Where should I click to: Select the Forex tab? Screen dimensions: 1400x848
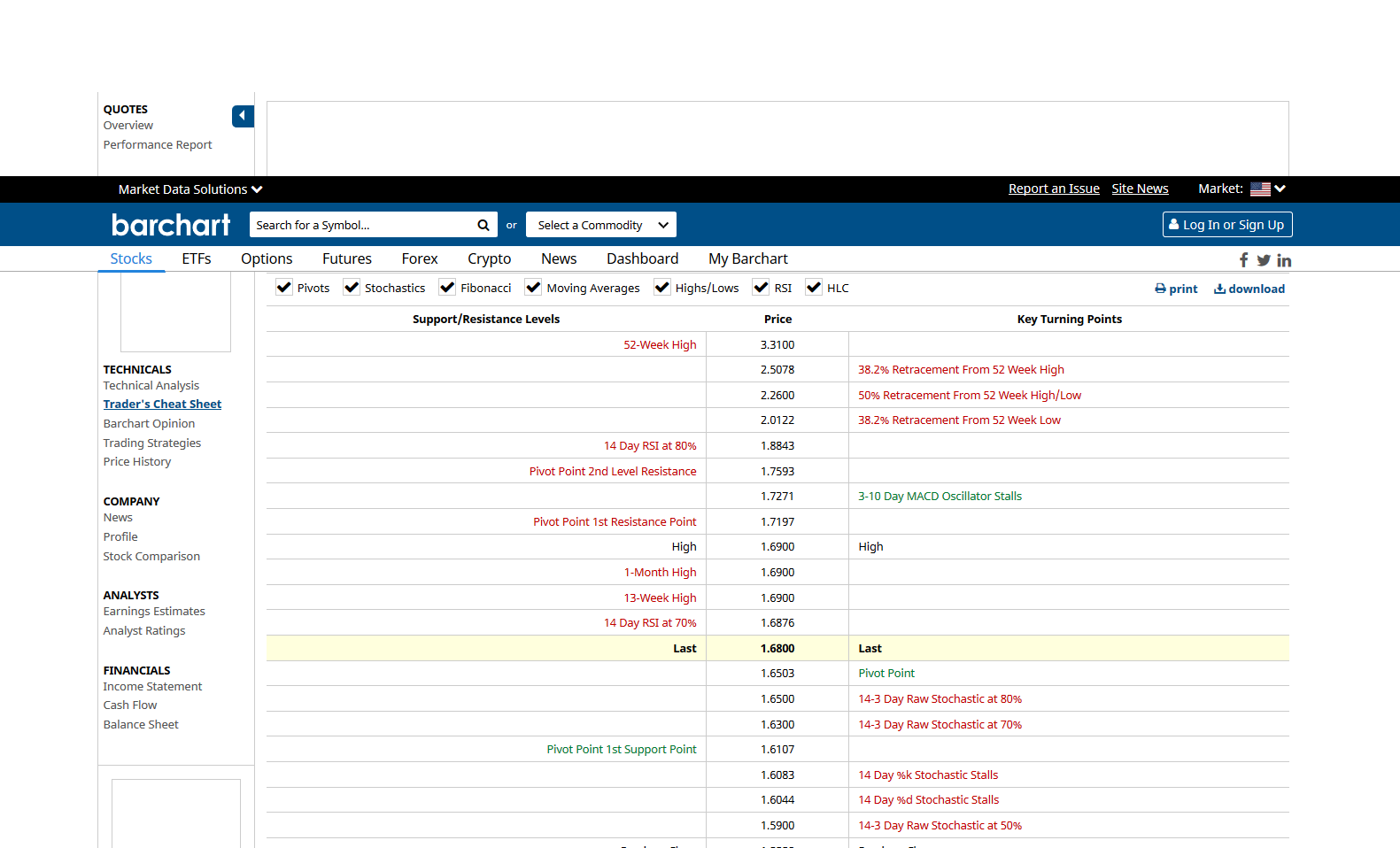[420, 258]
